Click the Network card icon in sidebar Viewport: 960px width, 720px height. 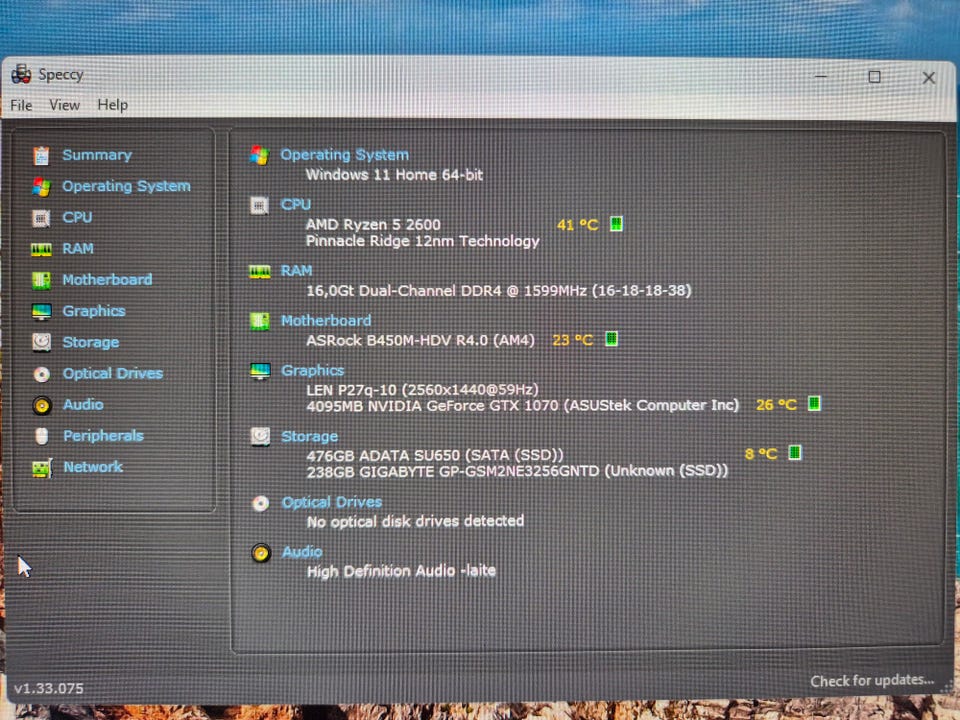(x=41, y=468)
